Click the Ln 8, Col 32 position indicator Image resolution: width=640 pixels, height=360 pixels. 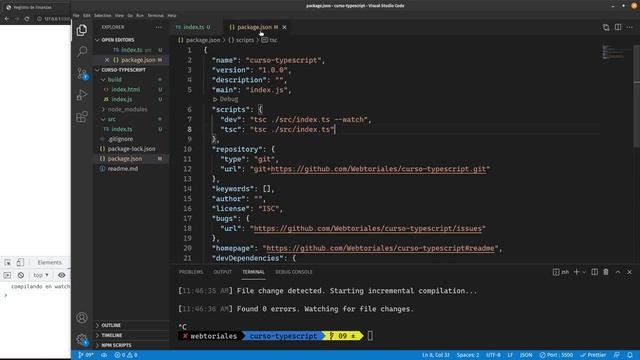(x=436, y=355)
